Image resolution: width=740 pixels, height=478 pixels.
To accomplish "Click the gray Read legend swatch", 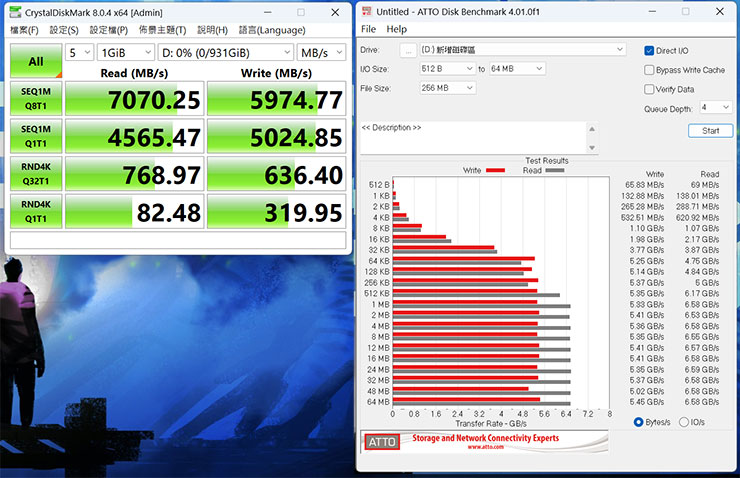I will 555,170.
